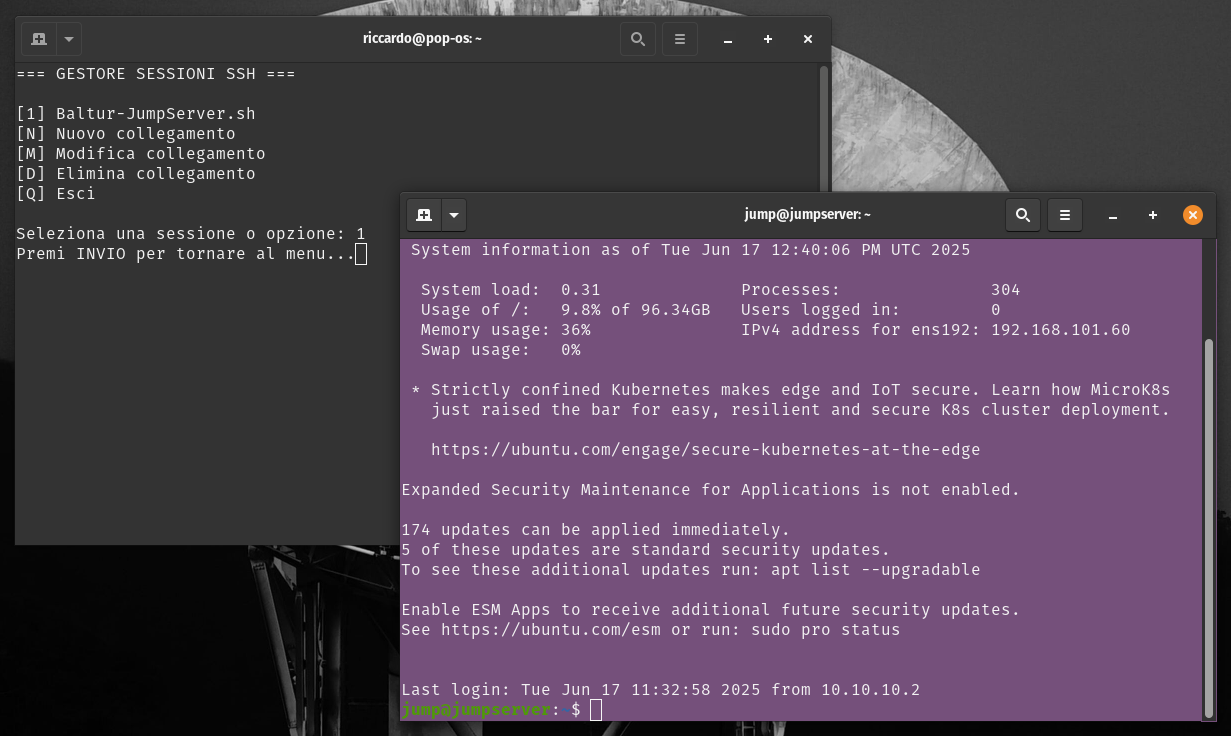Minimize the jump@jumpserver terminal window
The image size is (1231, 736).
click(1113, 215)
